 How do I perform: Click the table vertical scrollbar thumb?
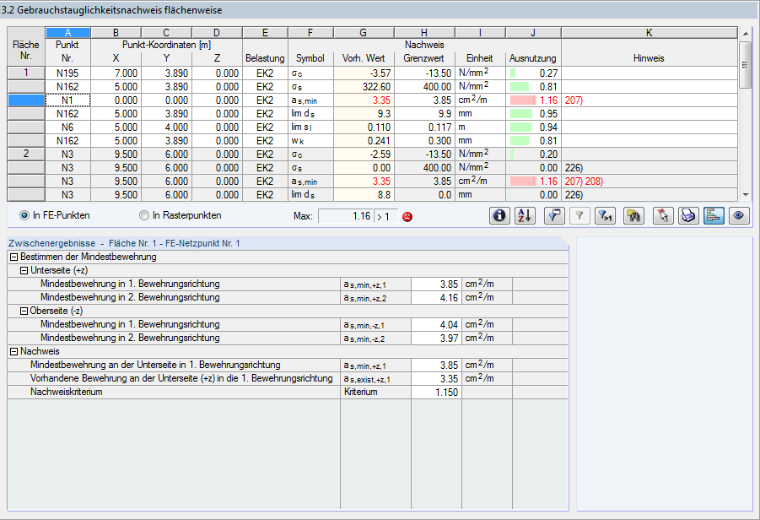745,65
